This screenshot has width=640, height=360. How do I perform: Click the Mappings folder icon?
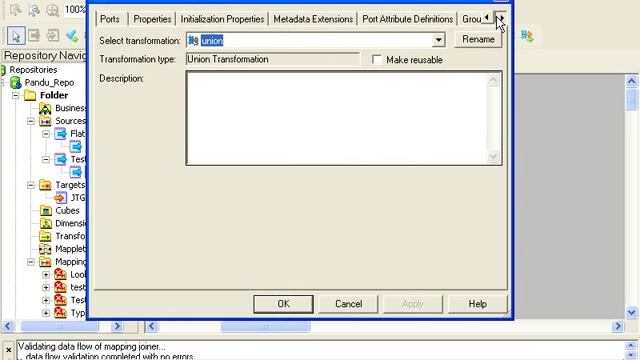click(x=45, y=262)
